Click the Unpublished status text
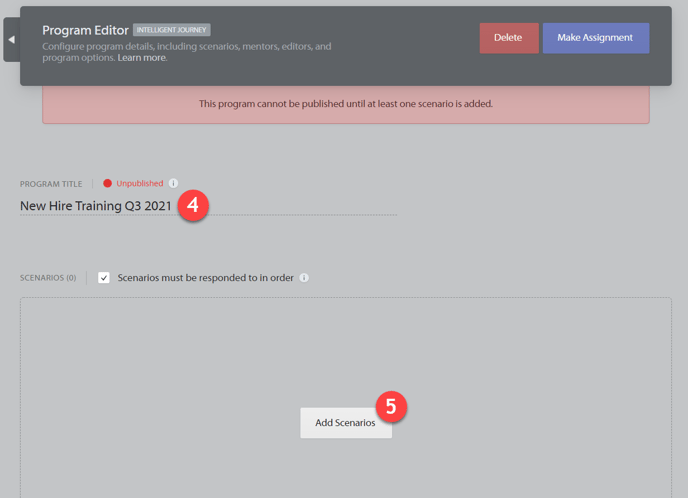 139,184
